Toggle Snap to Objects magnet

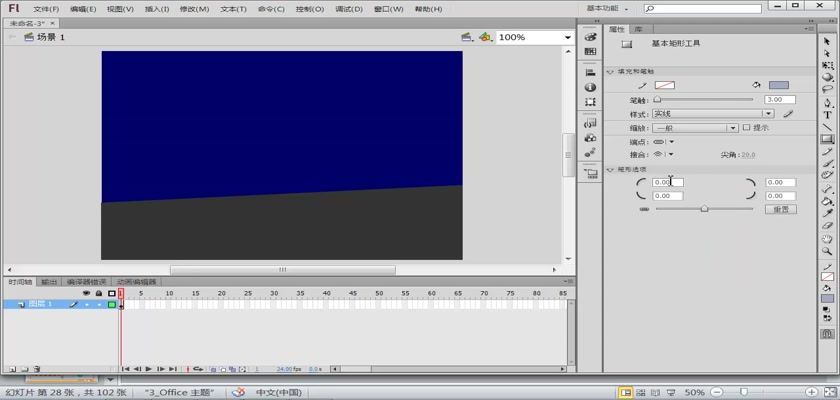pos(827,333)
